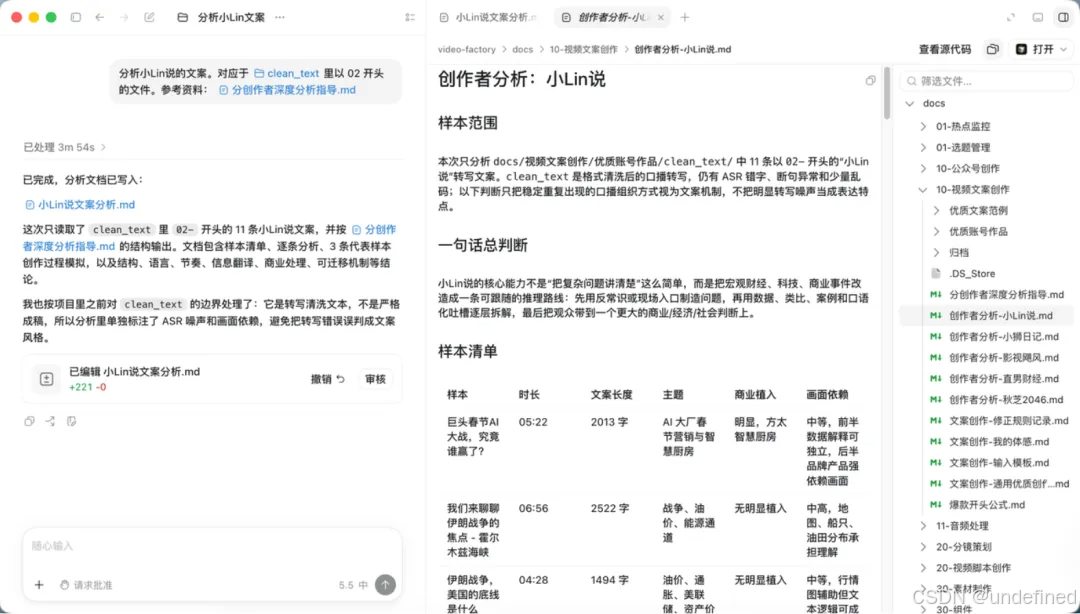The image size is (1080, 614).
Task: Click the folder icon next to 分析小Lin文案
Action: (x=183, y=17)
